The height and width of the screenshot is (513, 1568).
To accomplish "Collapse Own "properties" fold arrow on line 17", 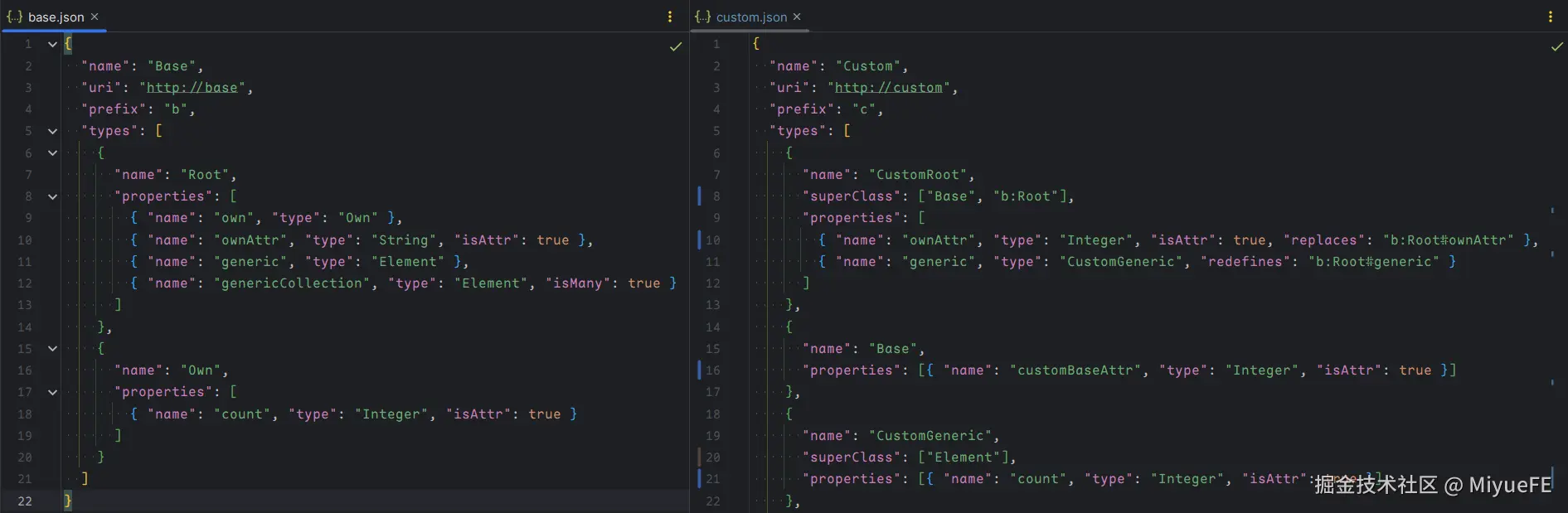I will point(52,392).
